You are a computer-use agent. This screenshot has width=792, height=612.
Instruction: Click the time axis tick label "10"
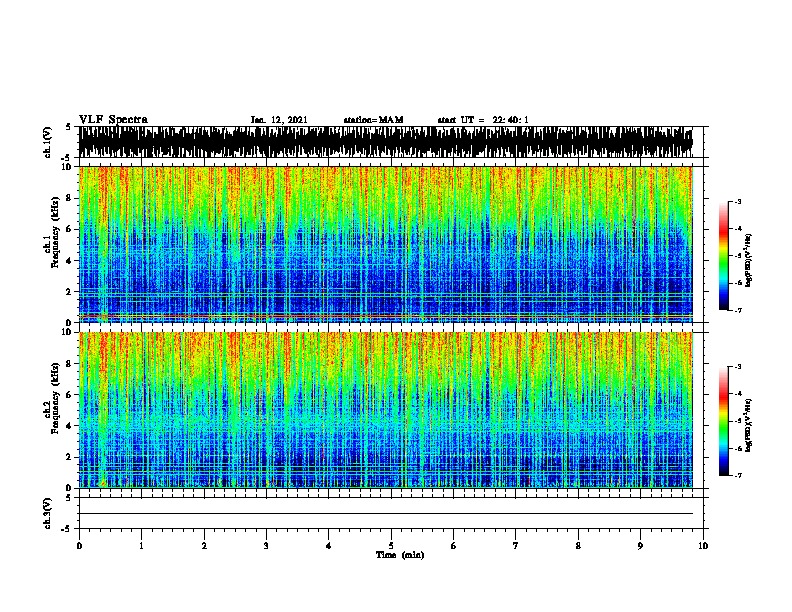click(x=703, y=545)
